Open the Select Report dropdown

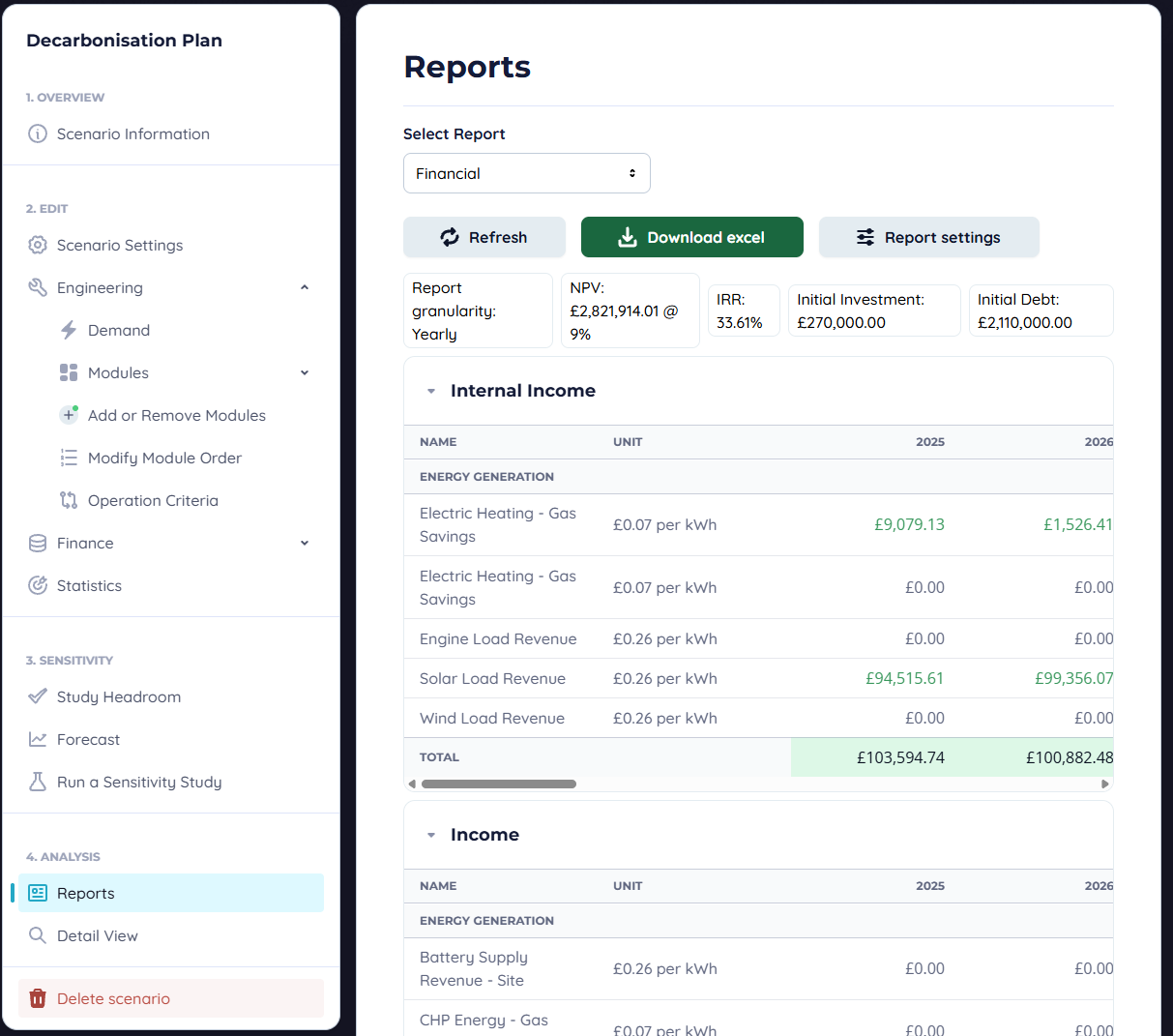[x=526, y=174]
